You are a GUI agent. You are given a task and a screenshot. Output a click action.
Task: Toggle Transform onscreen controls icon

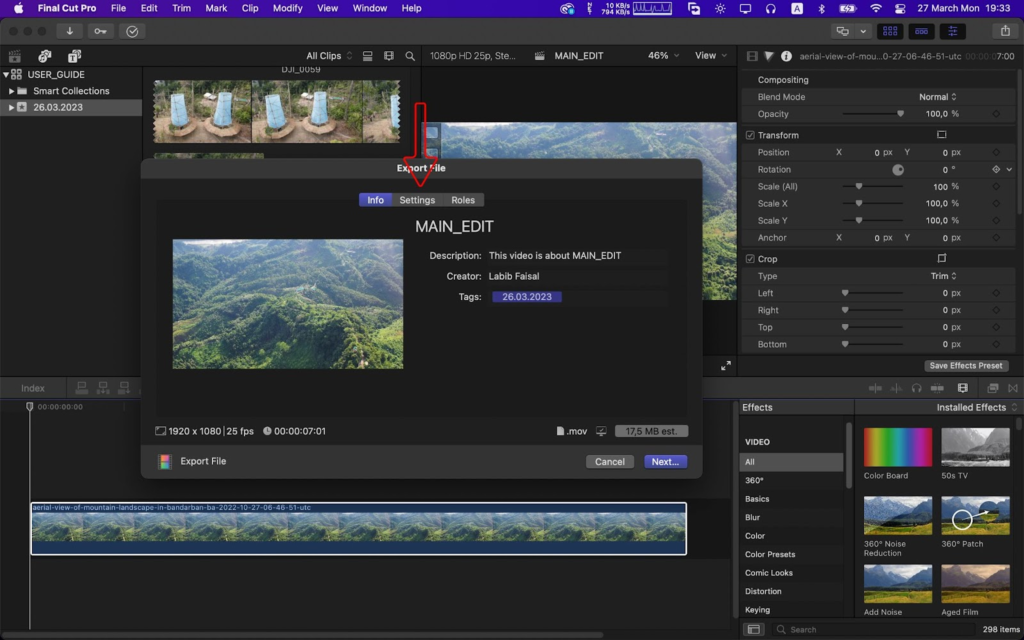[x=941, y=135]
